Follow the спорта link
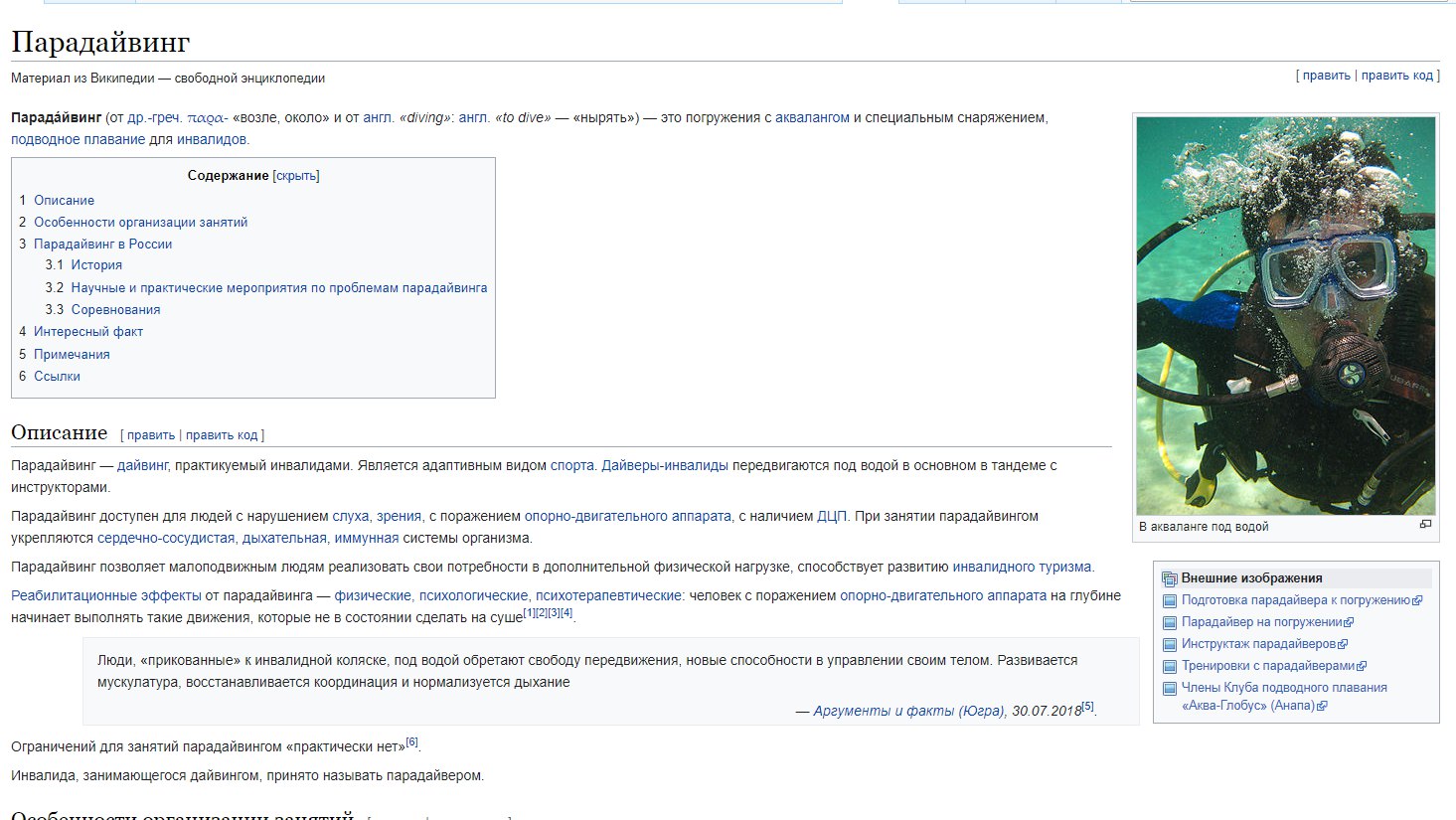 (571, 465)
